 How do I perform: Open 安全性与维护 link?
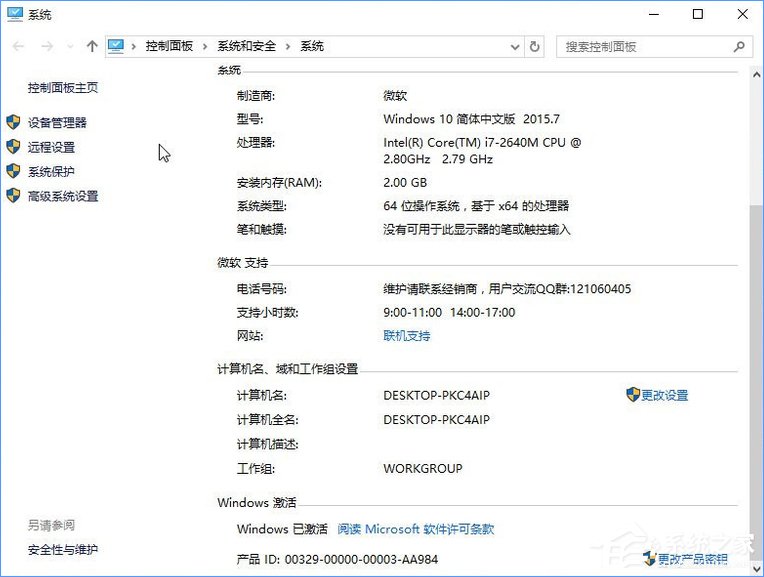coord(63,550)
